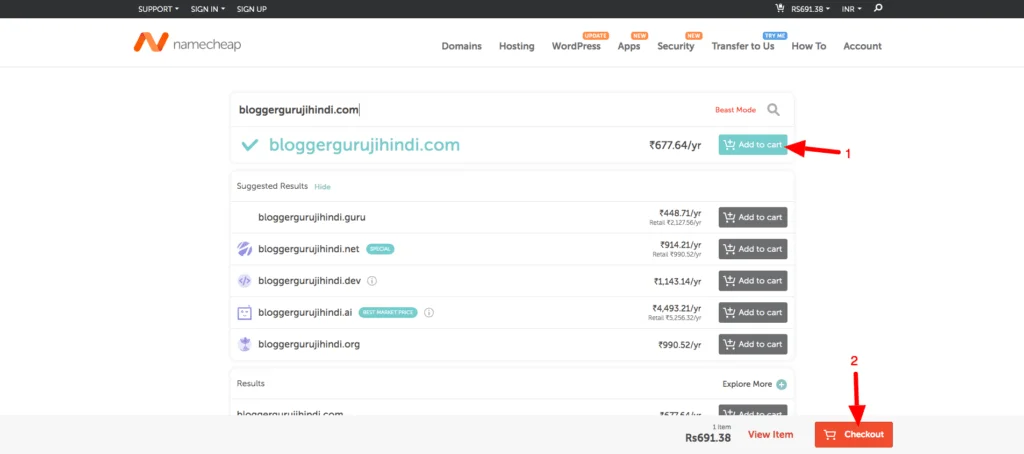This screenshot has width=1024, height=454.
Task: Click the ₹448.71/yr price
Action: coord(680,213)
